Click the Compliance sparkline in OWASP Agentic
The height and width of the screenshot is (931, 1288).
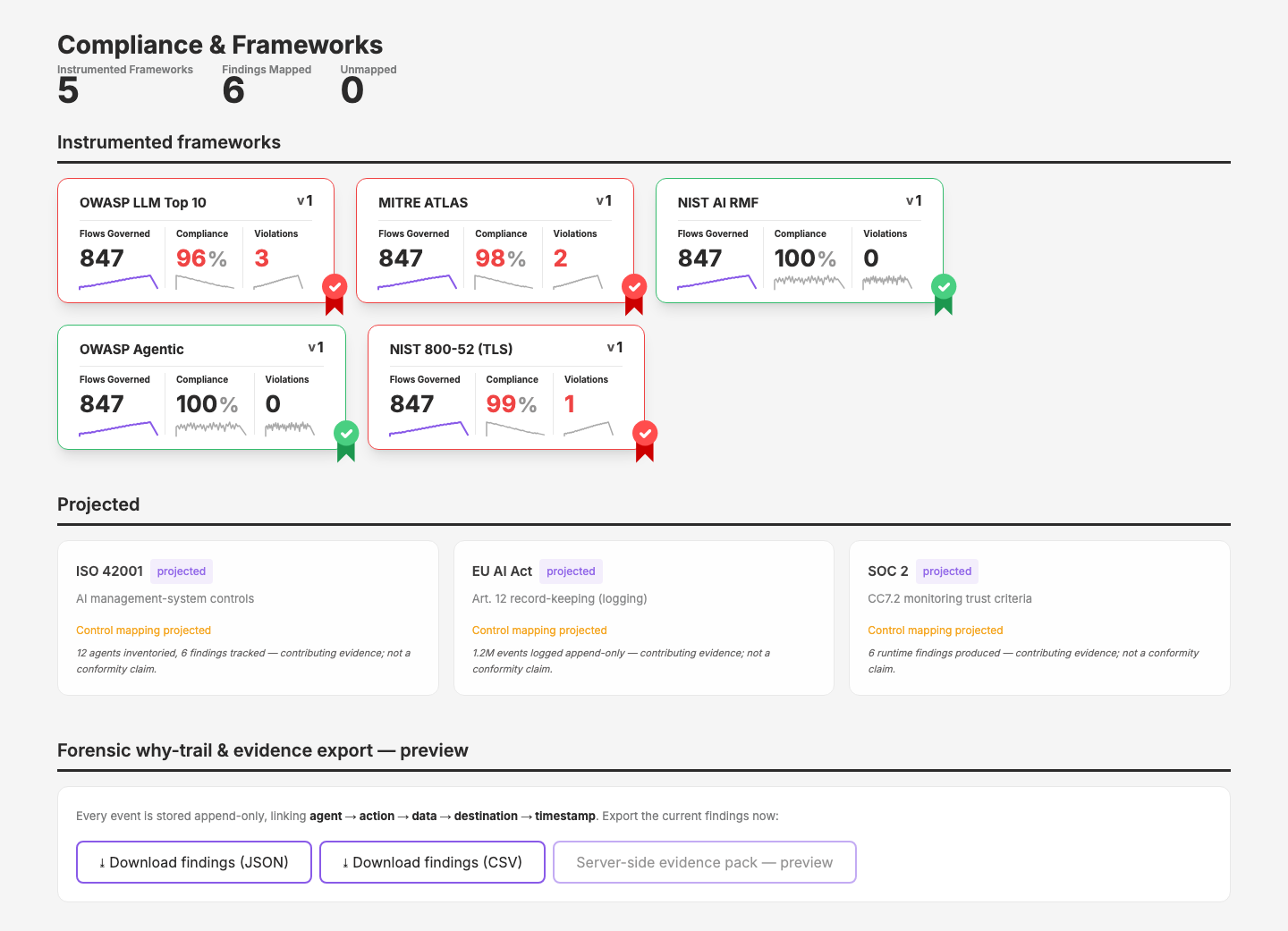211,428
